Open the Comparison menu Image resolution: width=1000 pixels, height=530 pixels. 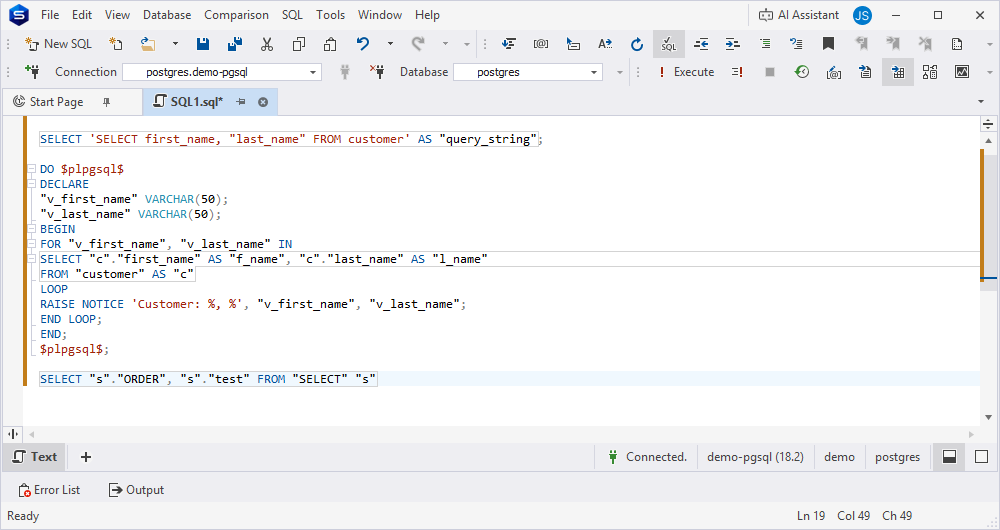[237, 15]
